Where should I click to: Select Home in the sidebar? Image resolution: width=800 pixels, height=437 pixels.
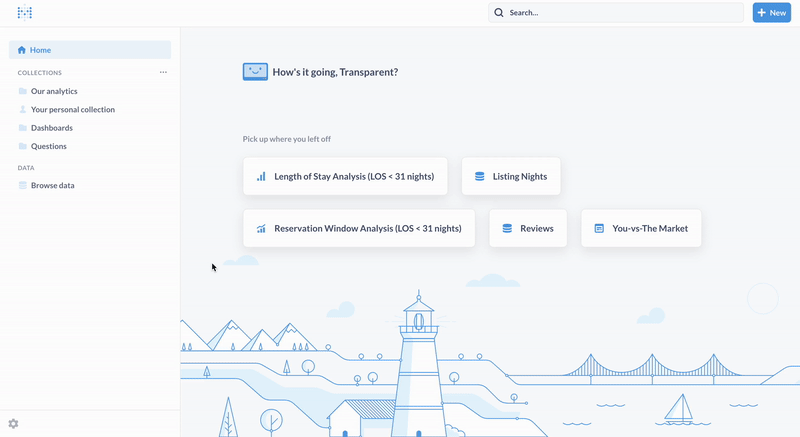pos(90,50)
